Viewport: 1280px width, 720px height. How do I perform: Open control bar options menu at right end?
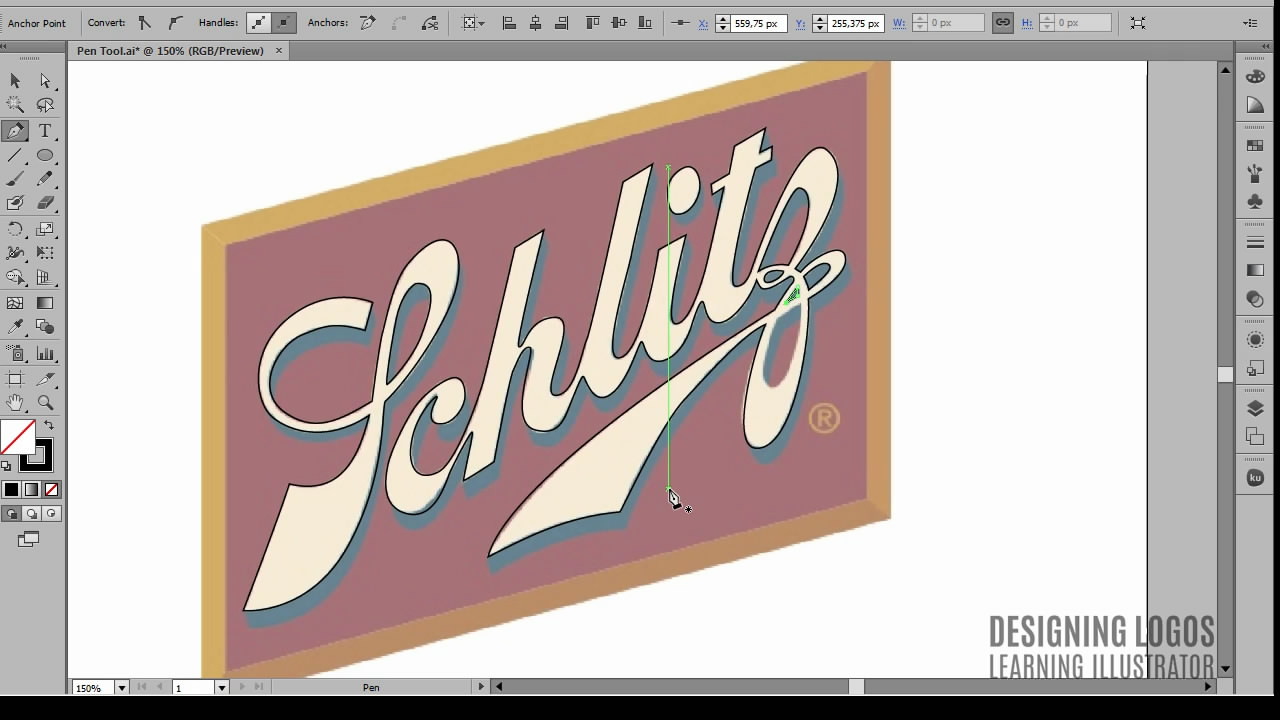coord(1250,22)
